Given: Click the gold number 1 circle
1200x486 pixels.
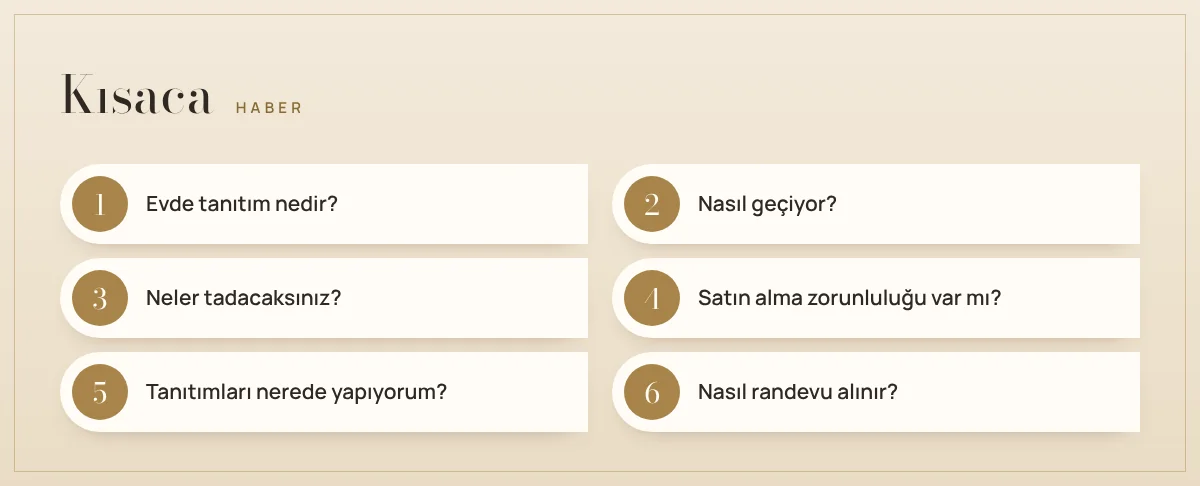Looking at the screenshot, I should [100, 204].
